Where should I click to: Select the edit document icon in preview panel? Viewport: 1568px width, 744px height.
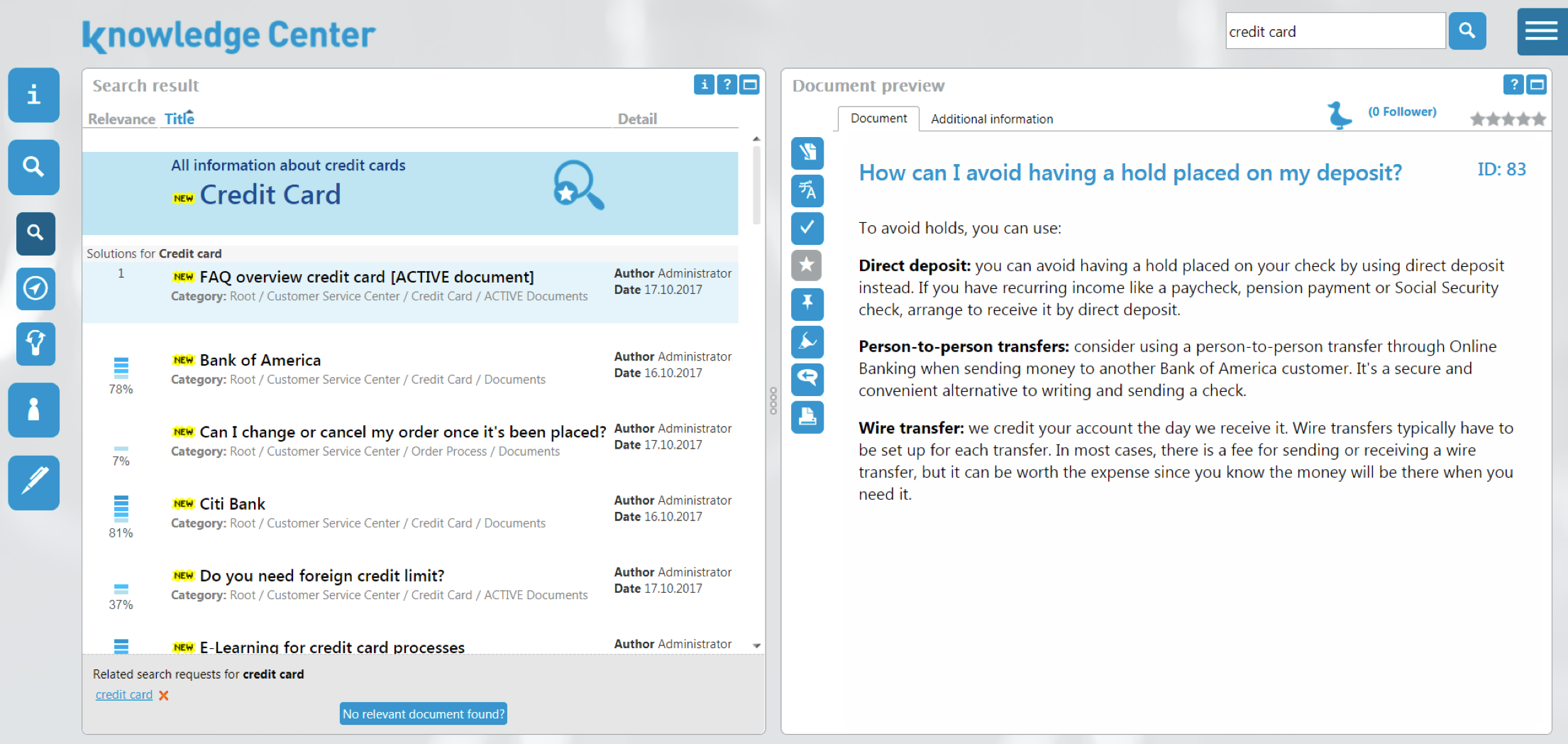point(807,153)
